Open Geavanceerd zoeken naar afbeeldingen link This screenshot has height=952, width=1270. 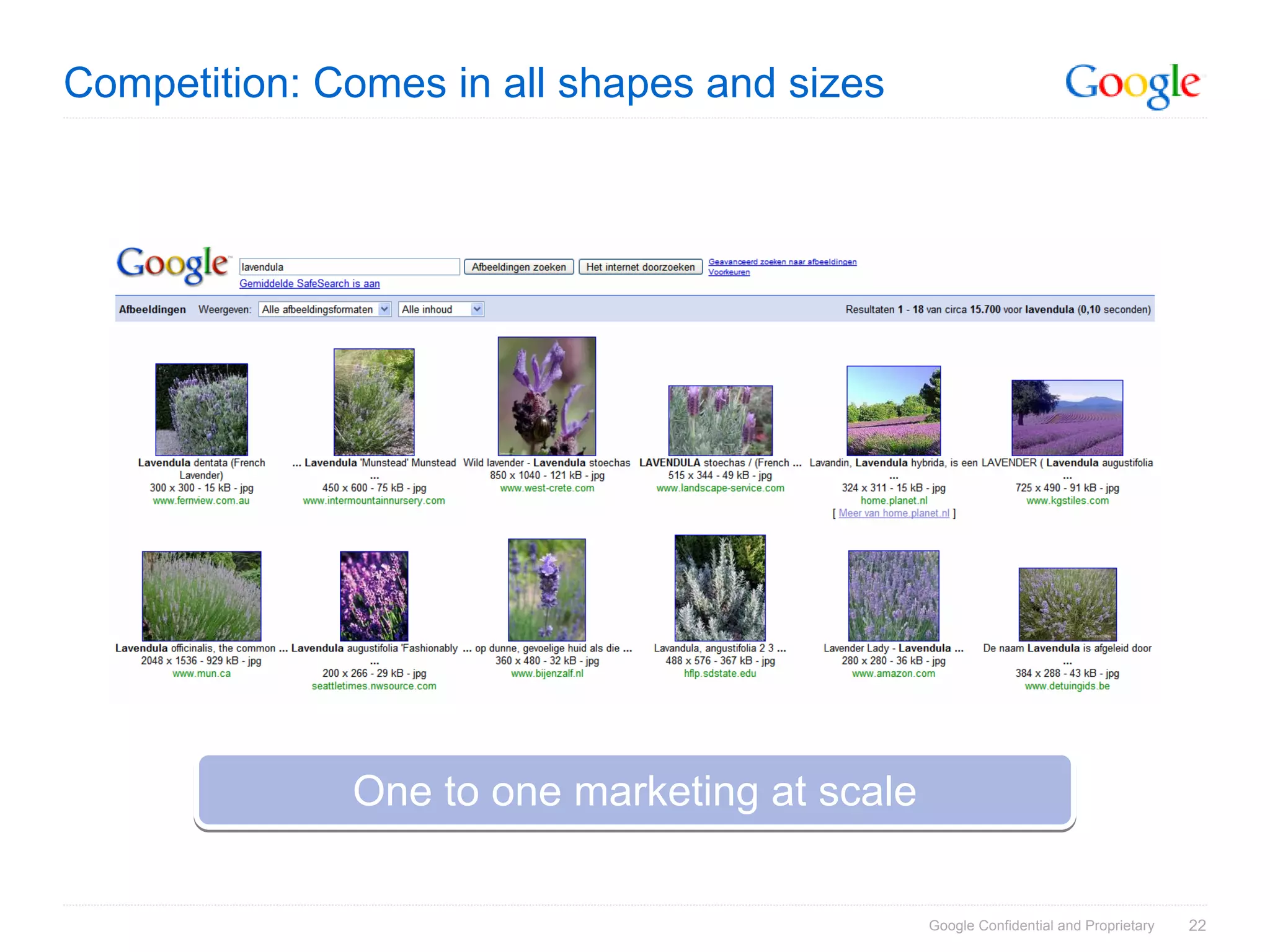pyautogui.click(x=782, y=262)
